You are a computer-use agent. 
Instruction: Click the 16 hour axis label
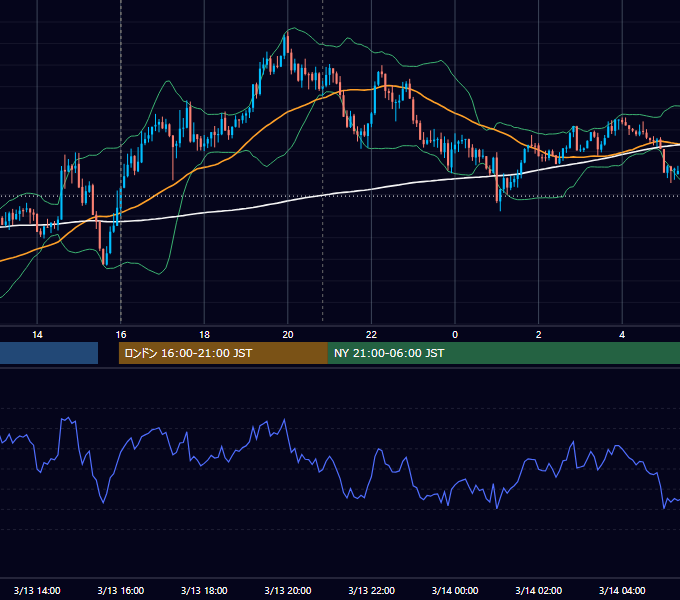pyautogui.click(x=121, y=334)
